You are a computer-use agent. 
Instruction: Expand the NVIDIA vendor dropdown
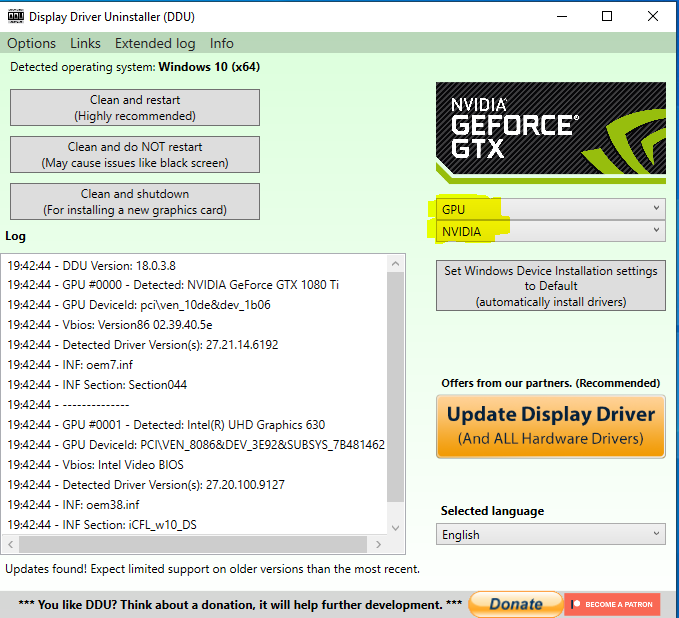(x=550, y=231)
